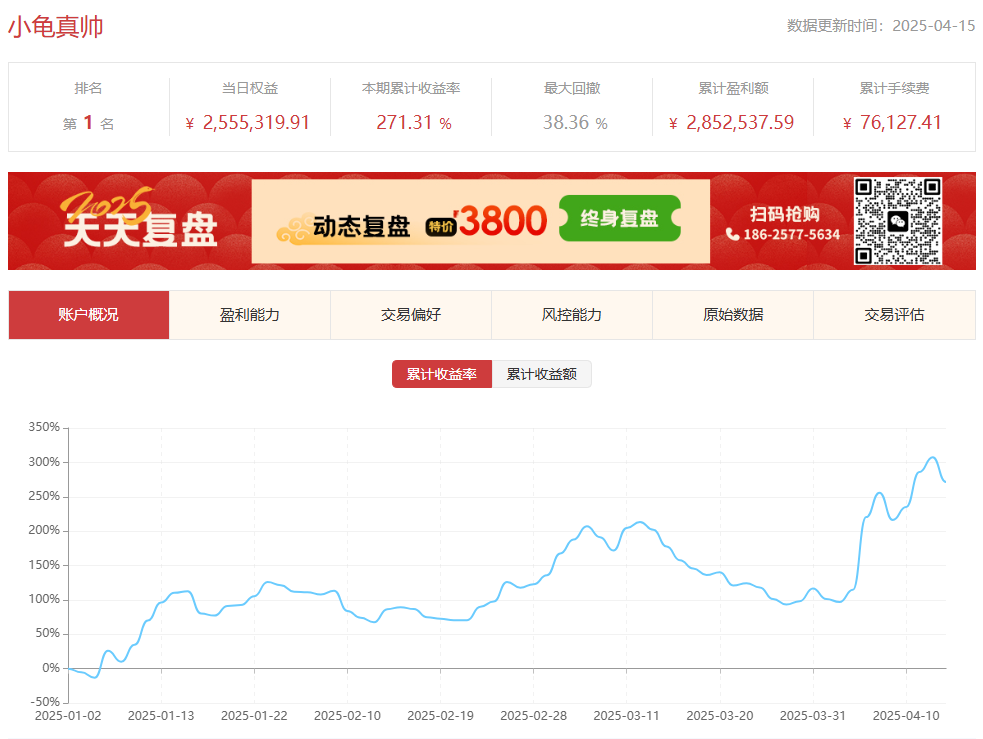Click the 2025-02-19 x-axis date label
The width and height of the screenshot is (983, 739).
pyautogui.click(x=440, y=716)
